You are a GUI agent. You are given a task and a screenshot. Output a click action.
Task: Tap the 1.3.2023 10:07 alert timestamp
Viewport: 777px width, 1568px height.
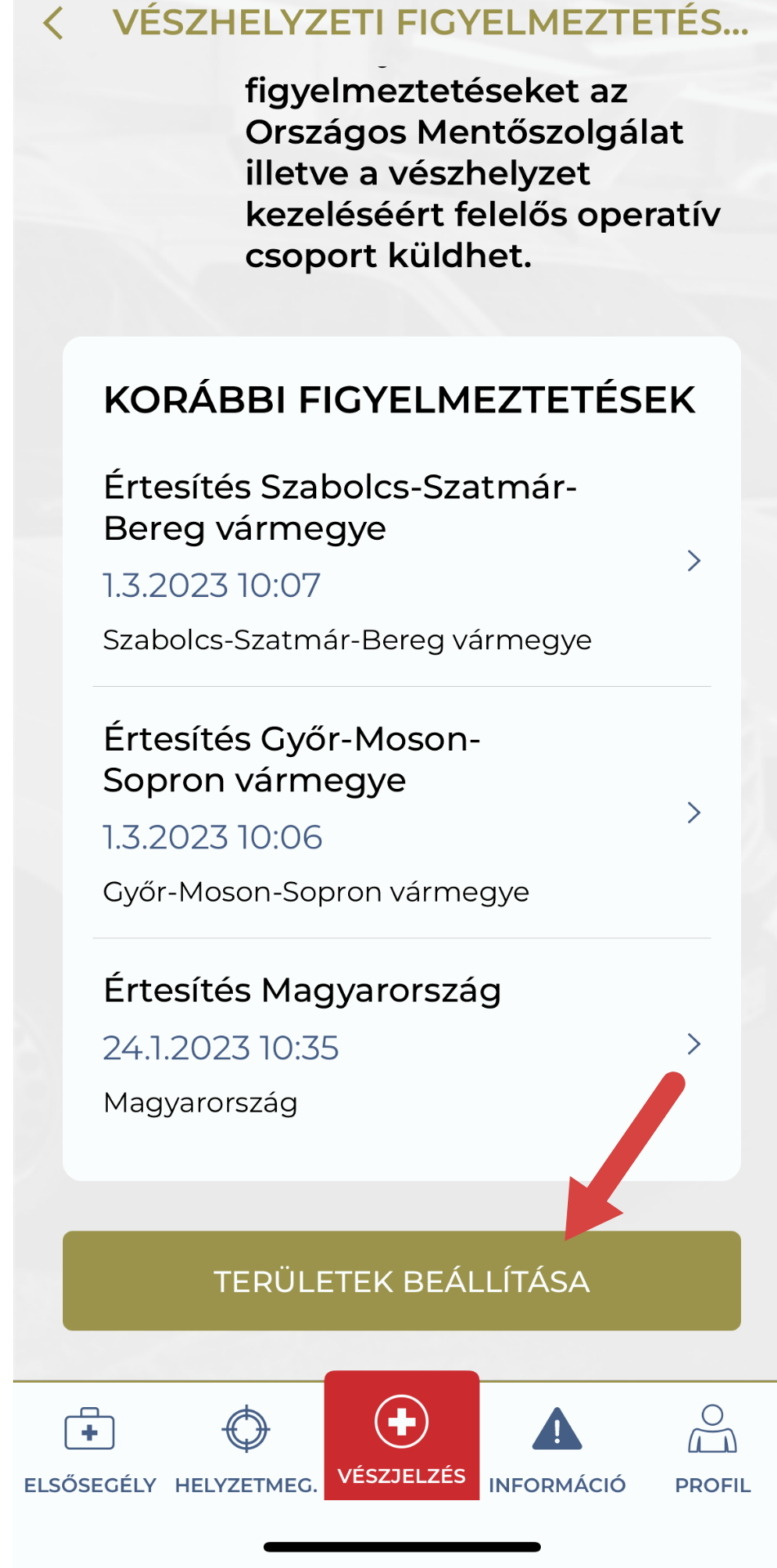[212, 586]
